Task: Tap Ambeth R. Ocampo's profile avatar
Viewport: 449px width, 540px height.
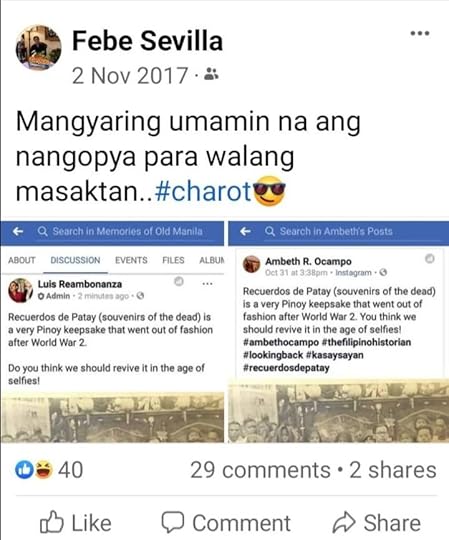Action: (251, 264)
